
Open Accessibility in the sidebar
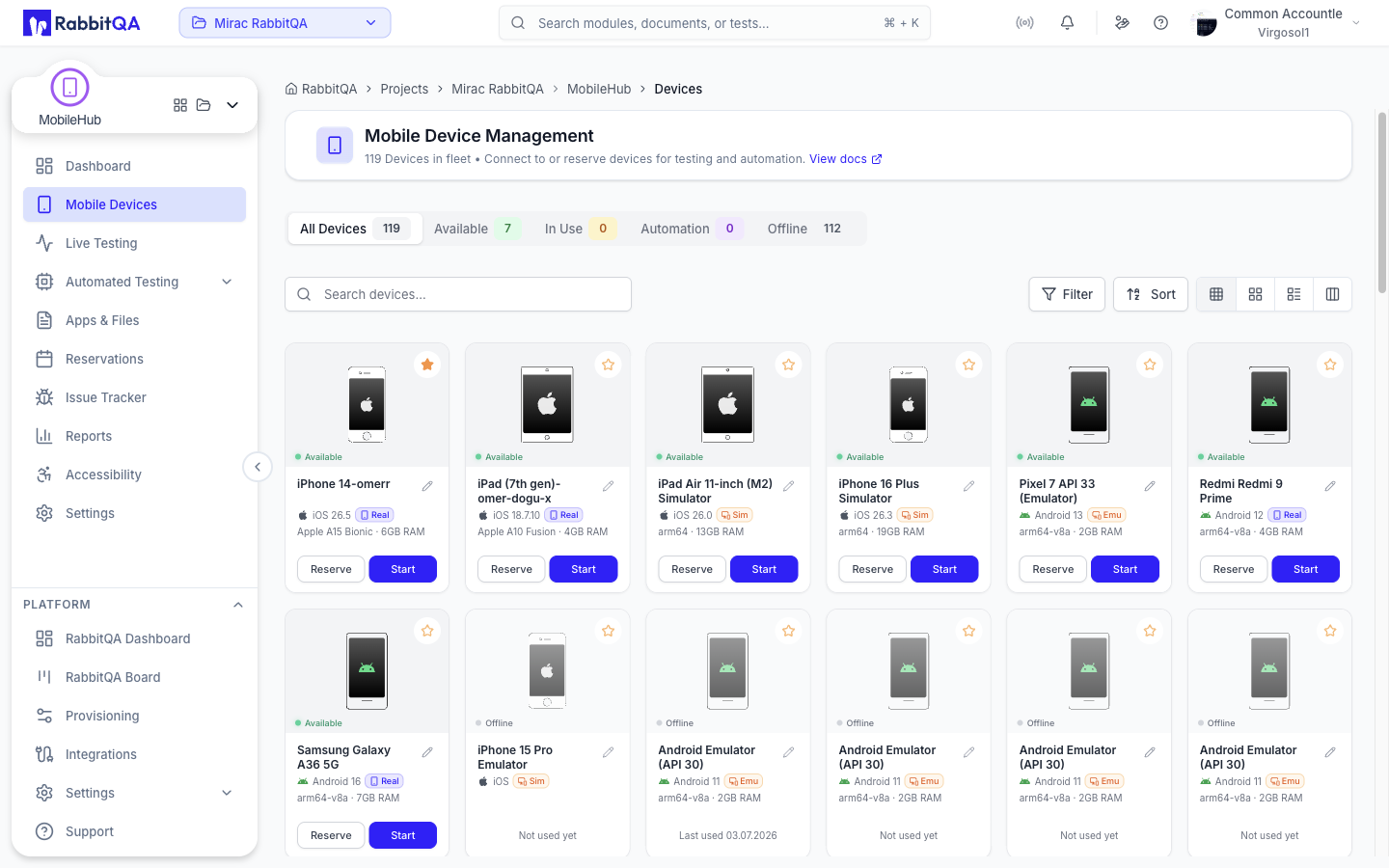[134, 475]
